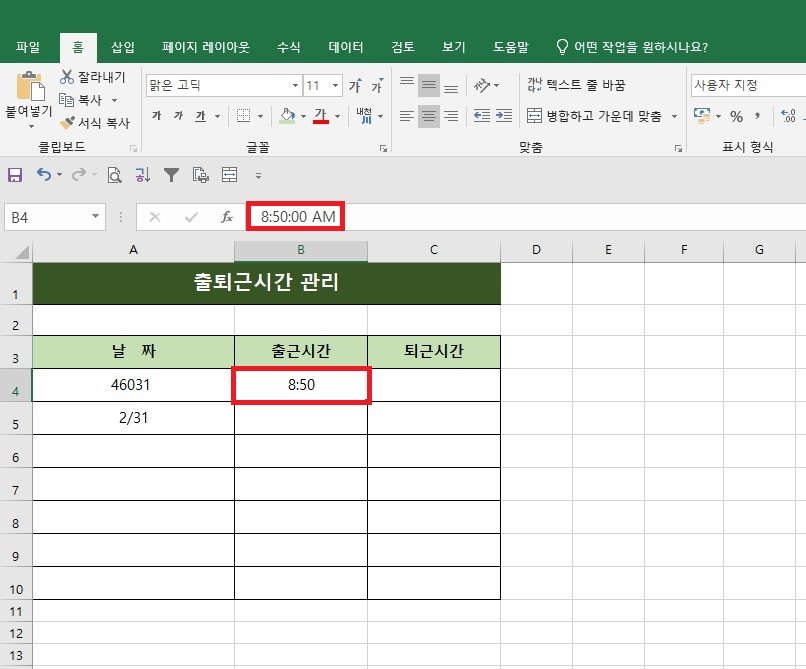Click the print preview icon
The width and height of the screenshot is (806, 669).
click(114, 175)
